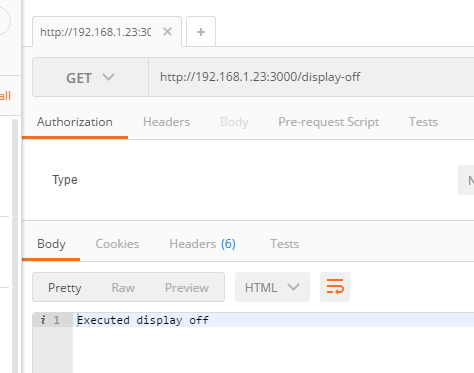Image resolution: width=474 pixels, height=373 pixels.
Task: Open the authorization Type dropdown
Action: click(466, 180)
